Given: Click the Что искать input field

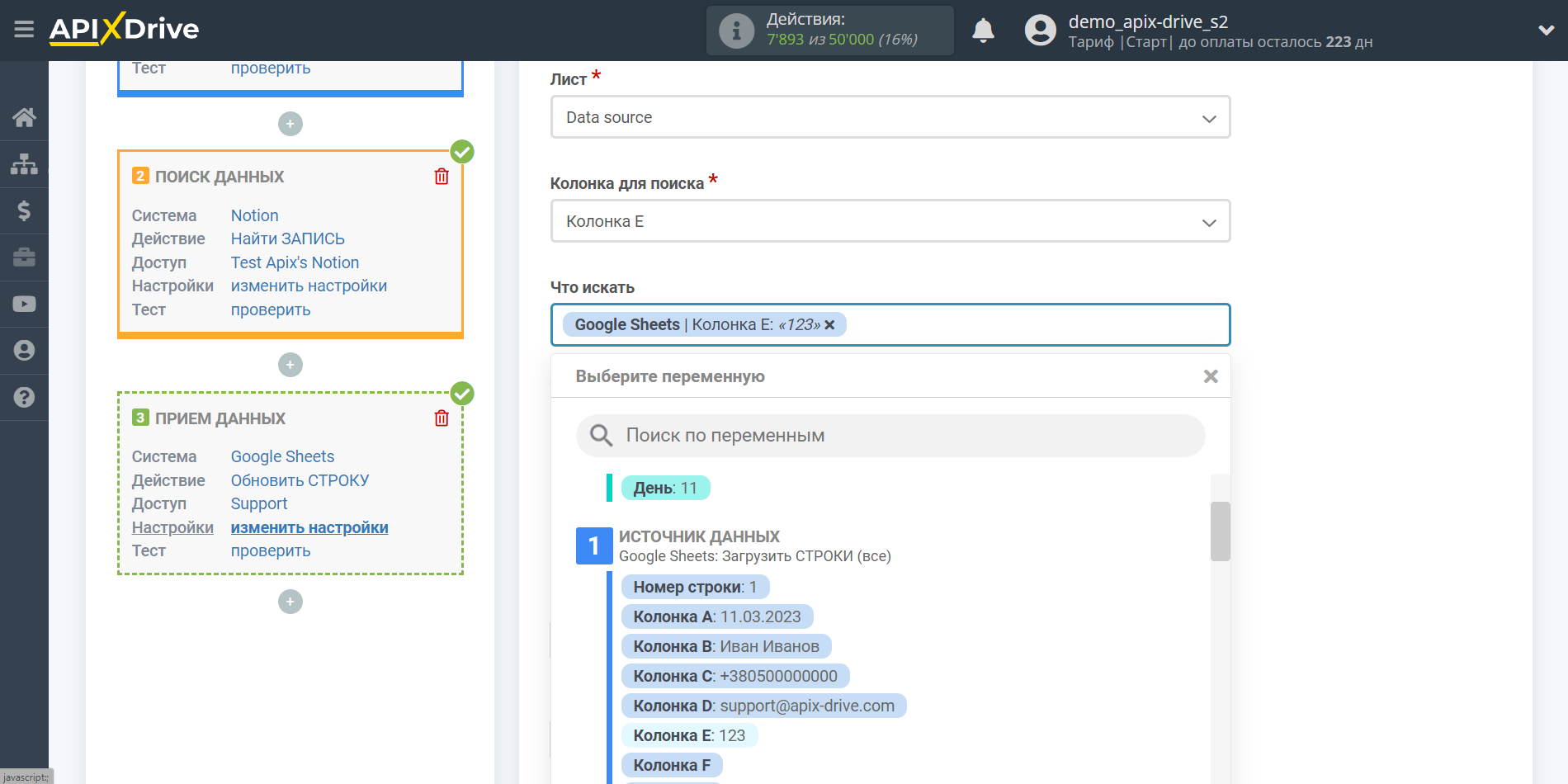Looking at the screenshot, I should click(890, 325).
